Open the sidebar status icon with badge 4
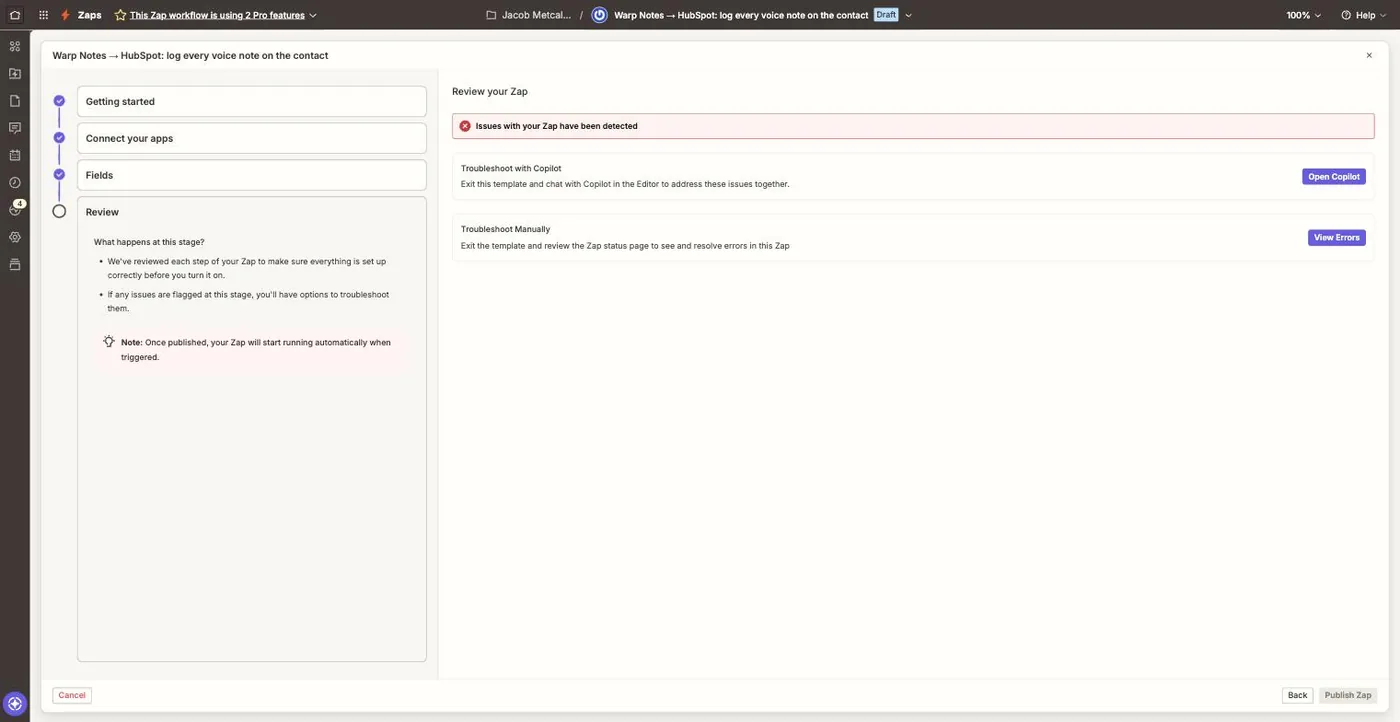The image size is (1400, 722). point(15,208)
